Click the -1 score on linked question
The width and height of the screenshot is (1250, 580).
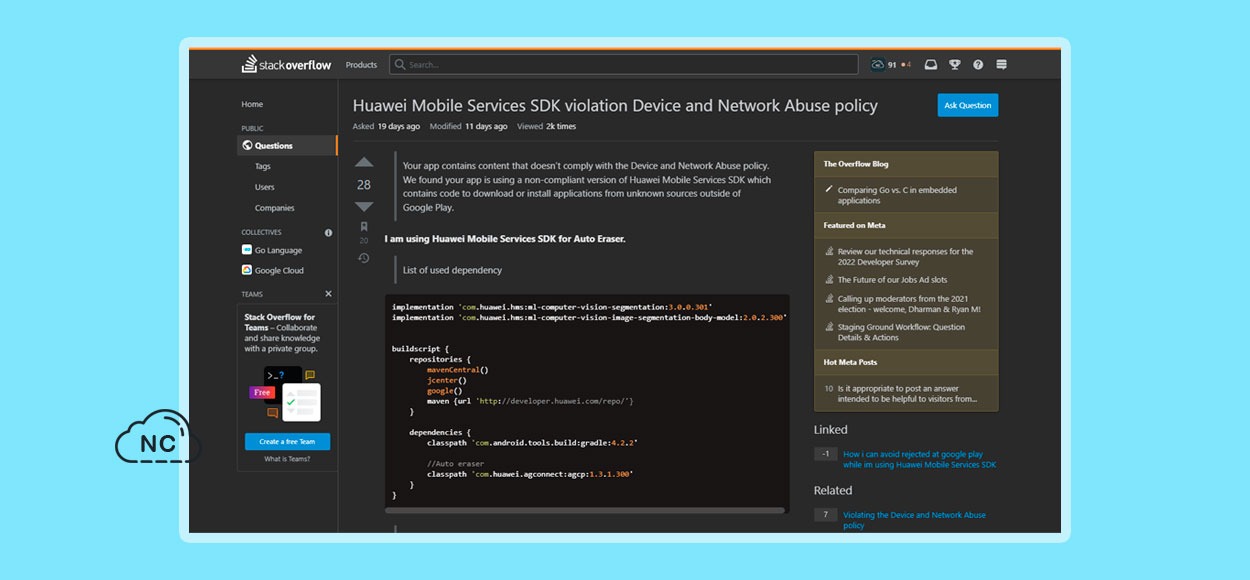(x=825, y=454)
